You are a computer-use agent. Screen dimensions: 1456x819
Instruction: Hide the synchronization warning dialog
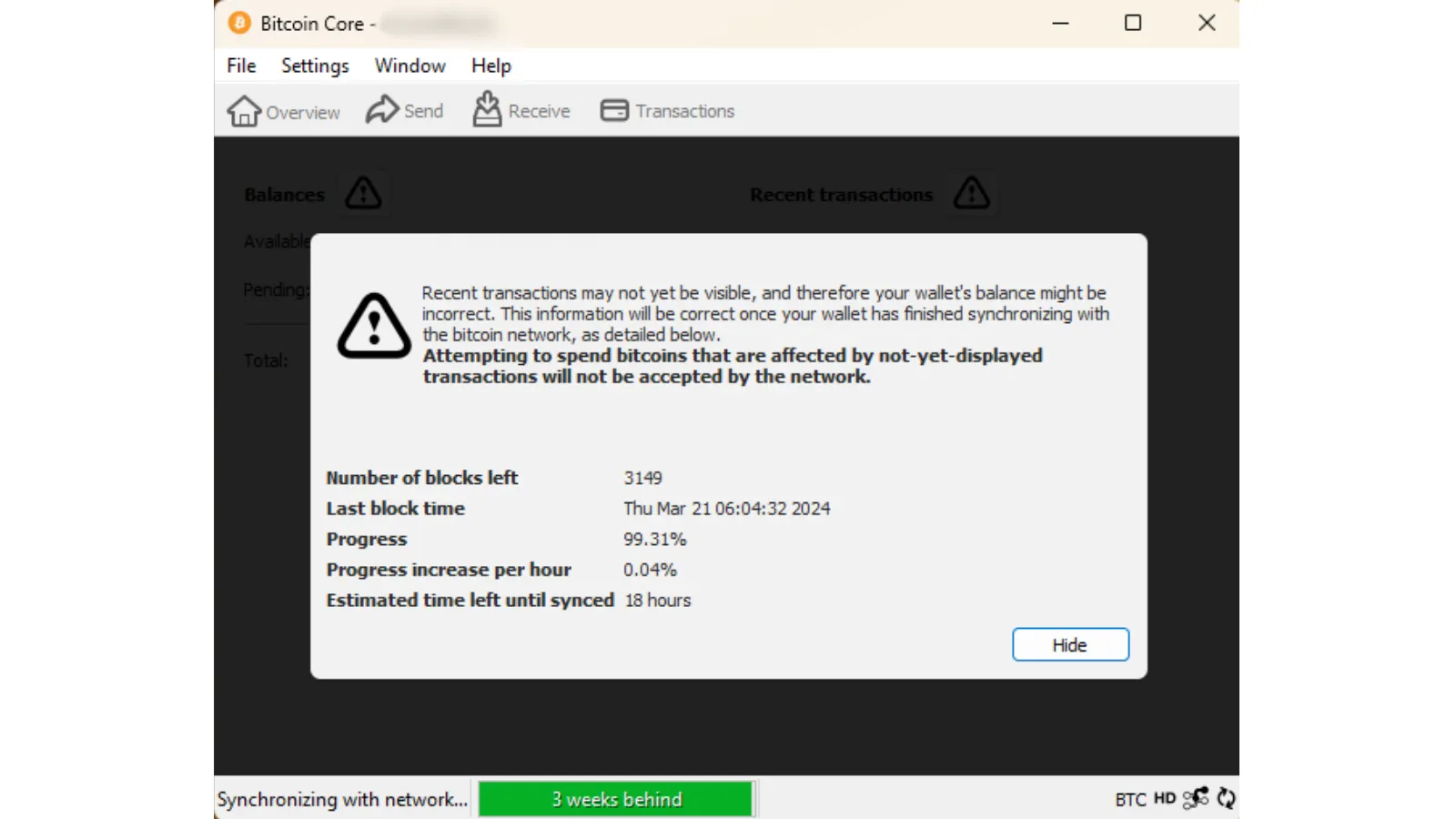(1070, 644)
